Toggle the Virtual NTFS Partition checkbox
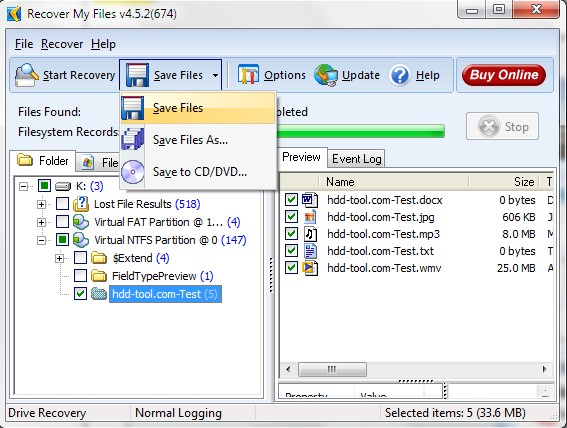567x428 pixels. click(x=63, y=240)
